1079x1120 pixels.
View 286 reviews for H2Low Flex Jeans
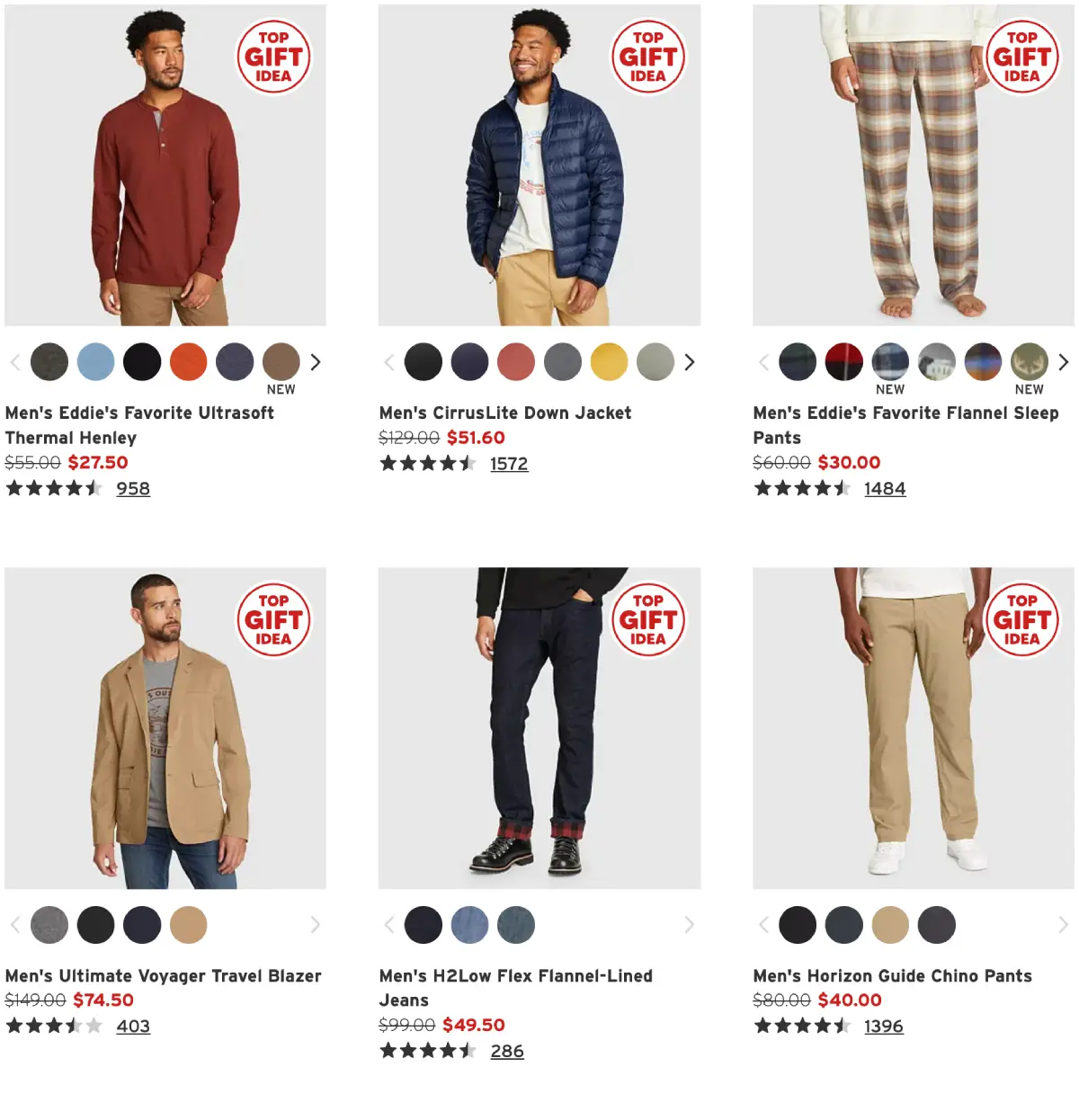[x=507, y=1052]
